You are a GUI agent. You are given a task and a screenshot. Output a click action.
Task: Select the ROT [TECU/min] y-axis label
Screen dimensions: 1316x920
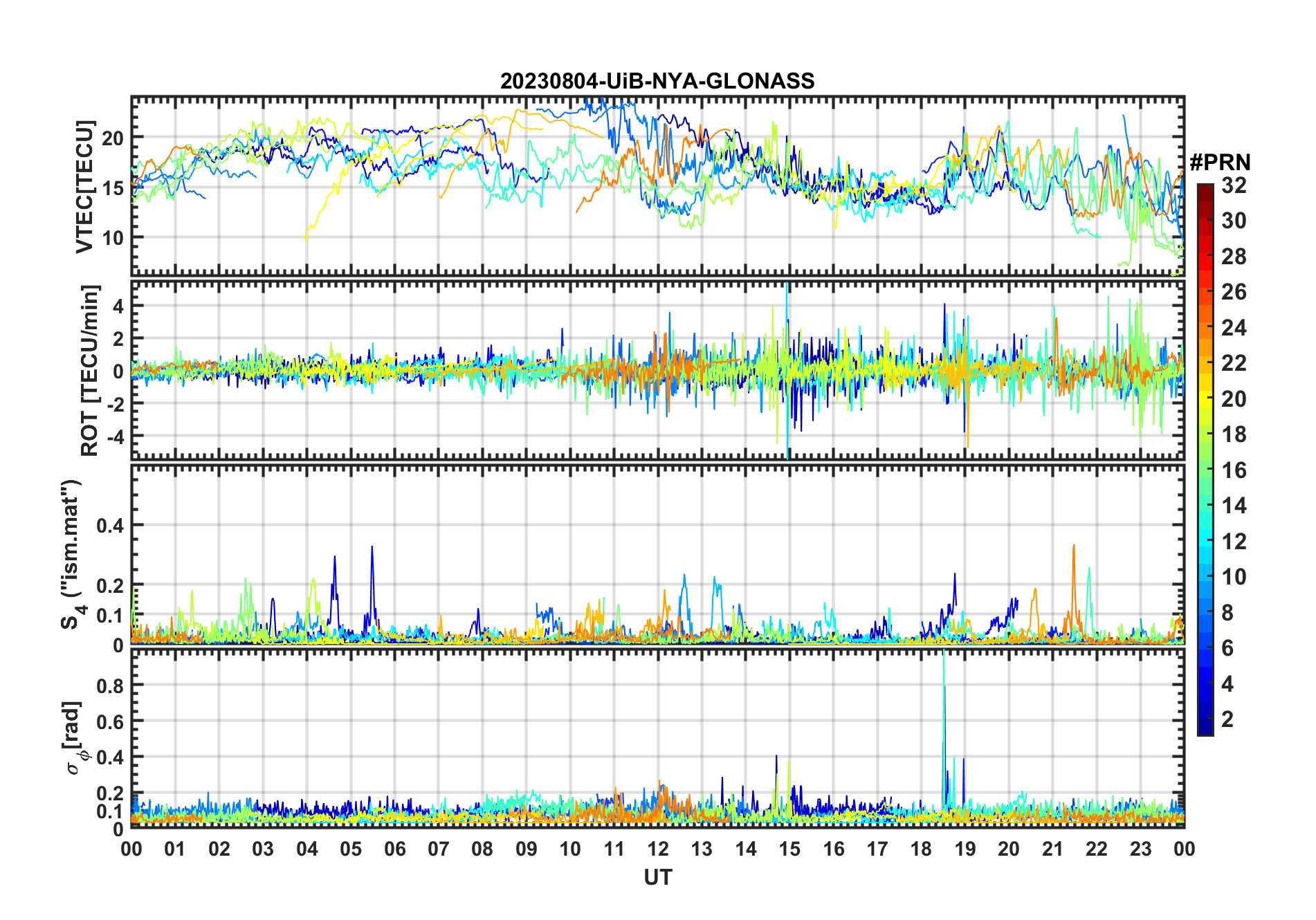point(90,370)
